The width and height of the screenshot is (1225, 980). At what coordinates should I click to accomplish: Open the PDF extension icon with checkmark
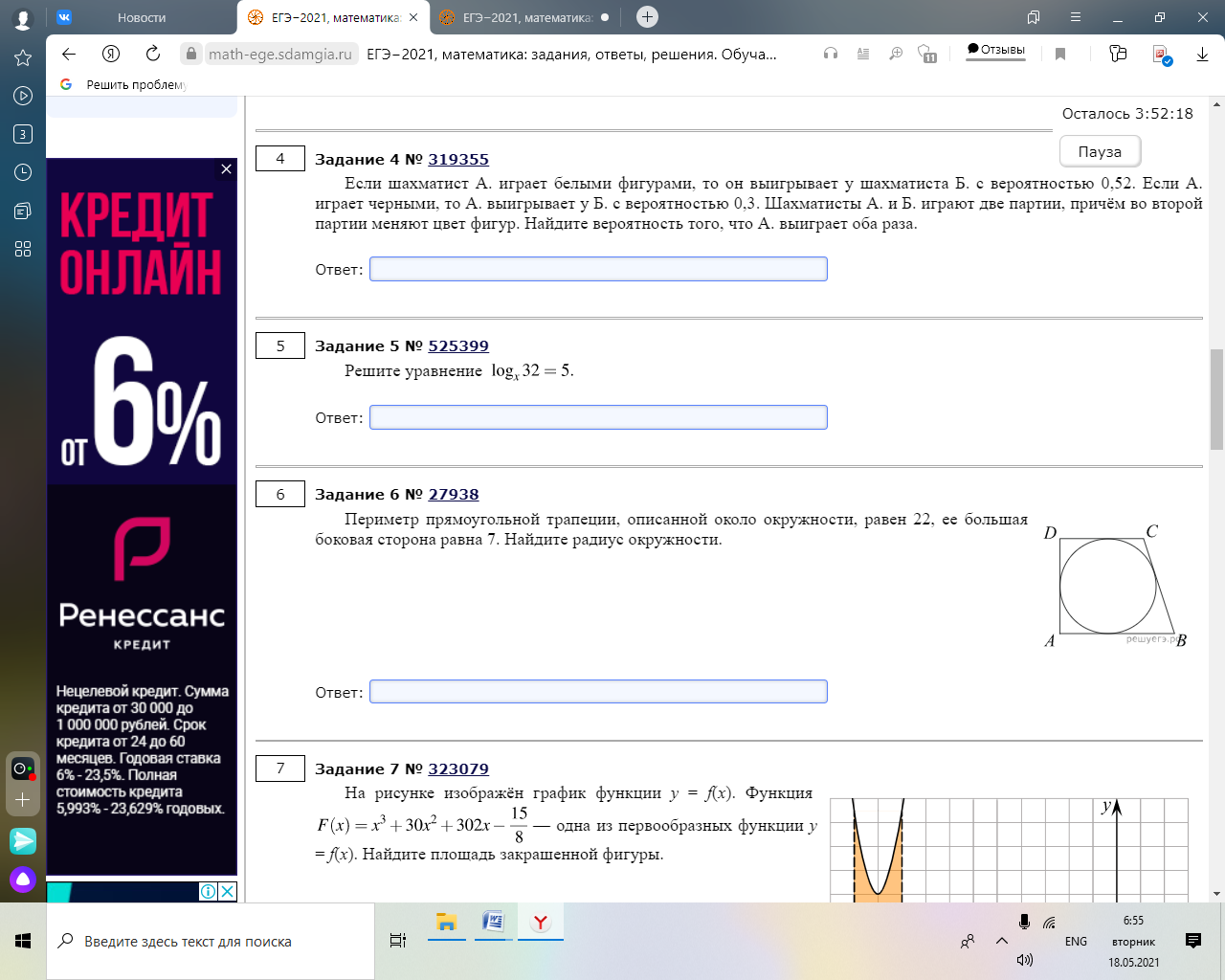point(1163,56)
